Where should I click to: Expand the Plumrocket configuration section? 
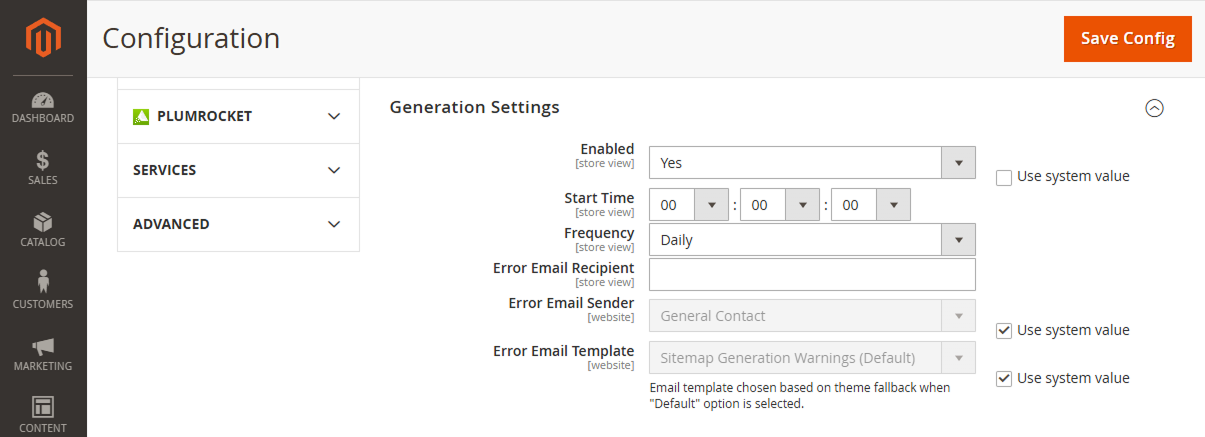point(238,116)
